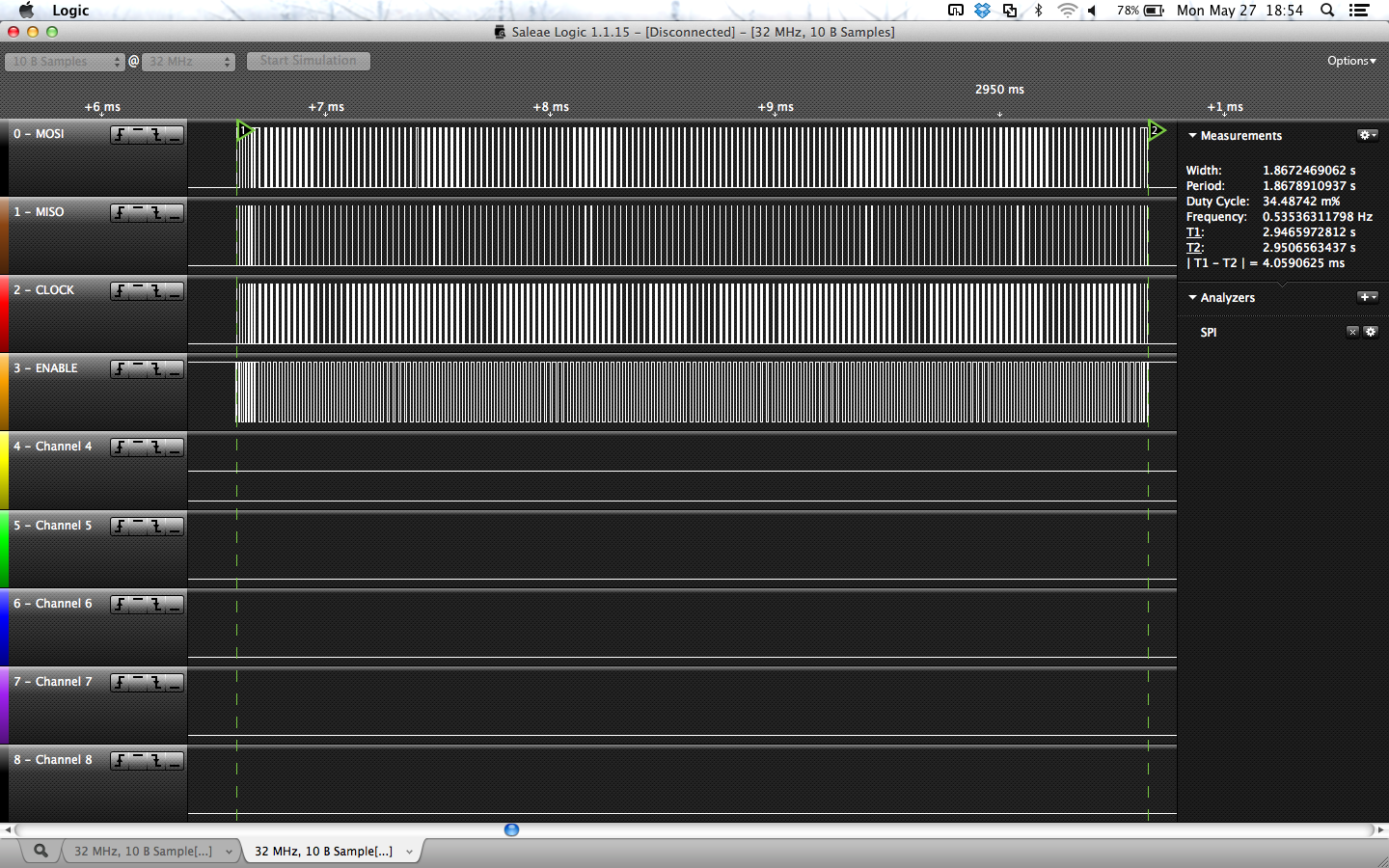The height and width of the screenshot is (868, 1389).
Task: Set falling edge trigger on Channel 4
Action: pyautogui.click(x=156, y=448)
